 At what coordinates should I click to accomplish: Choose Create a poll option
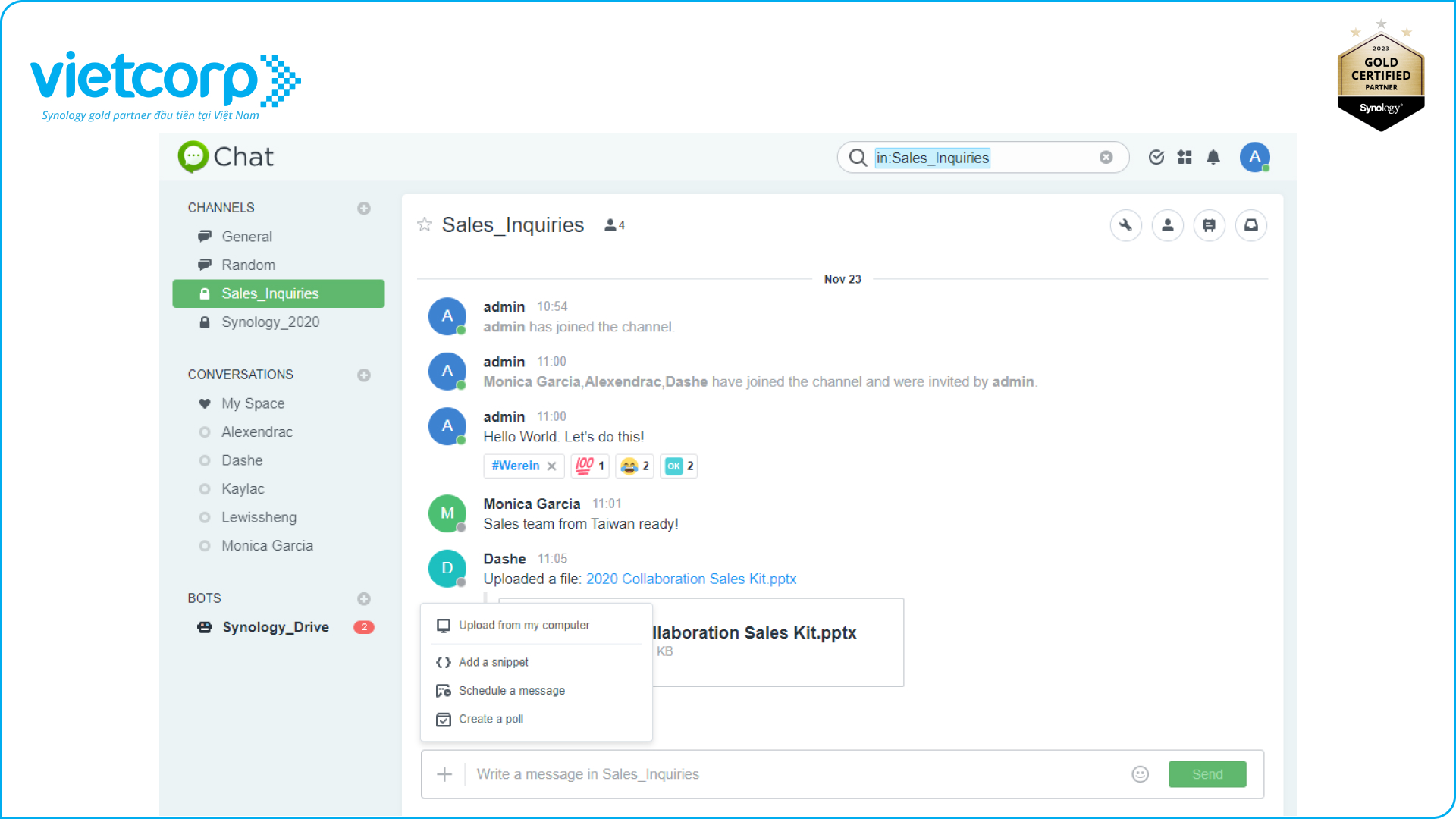(x=491, y=720)
